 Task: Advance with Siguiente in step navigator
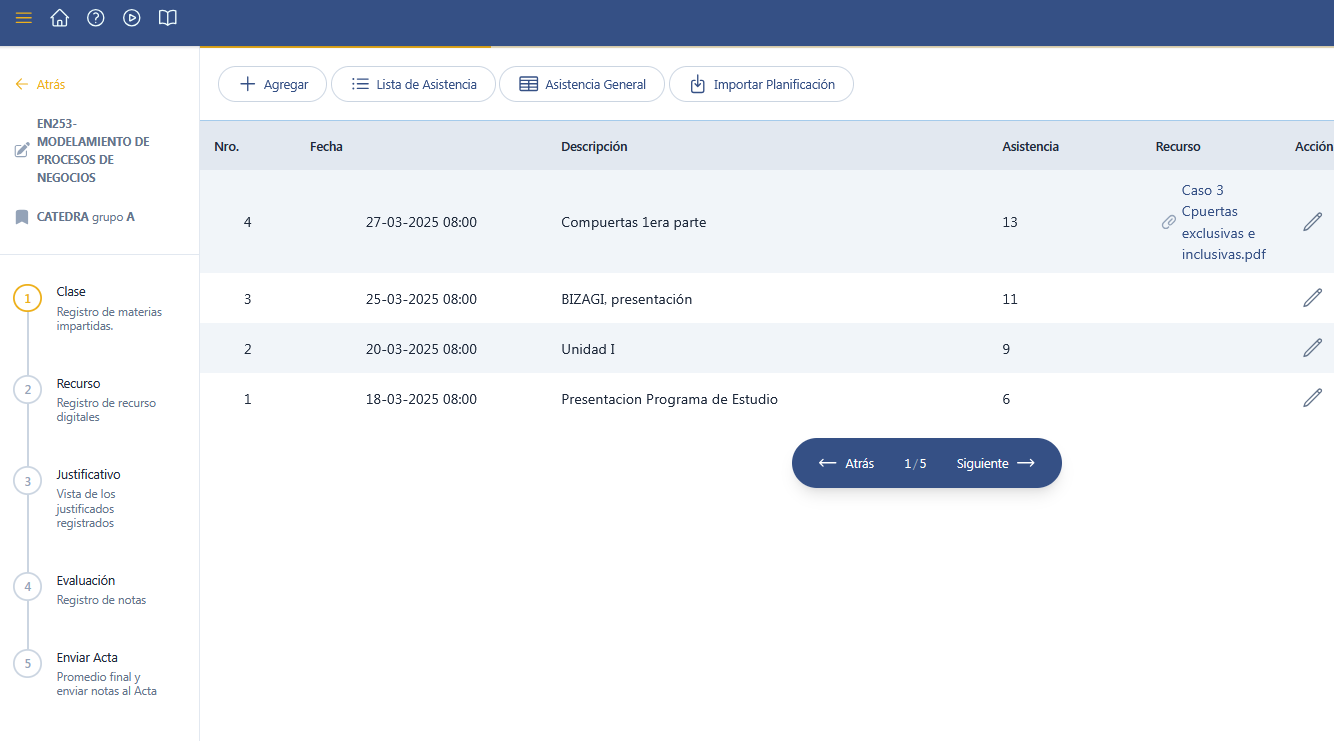[x=994, y=464]
